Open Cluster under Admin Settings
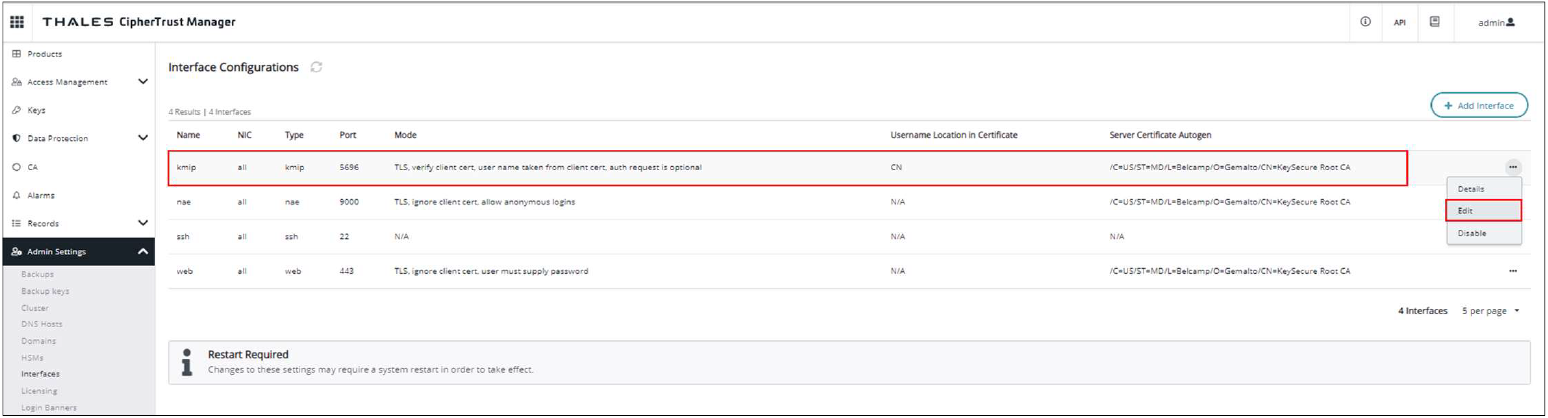The image size is (1548, 418). tap(36, 307)
